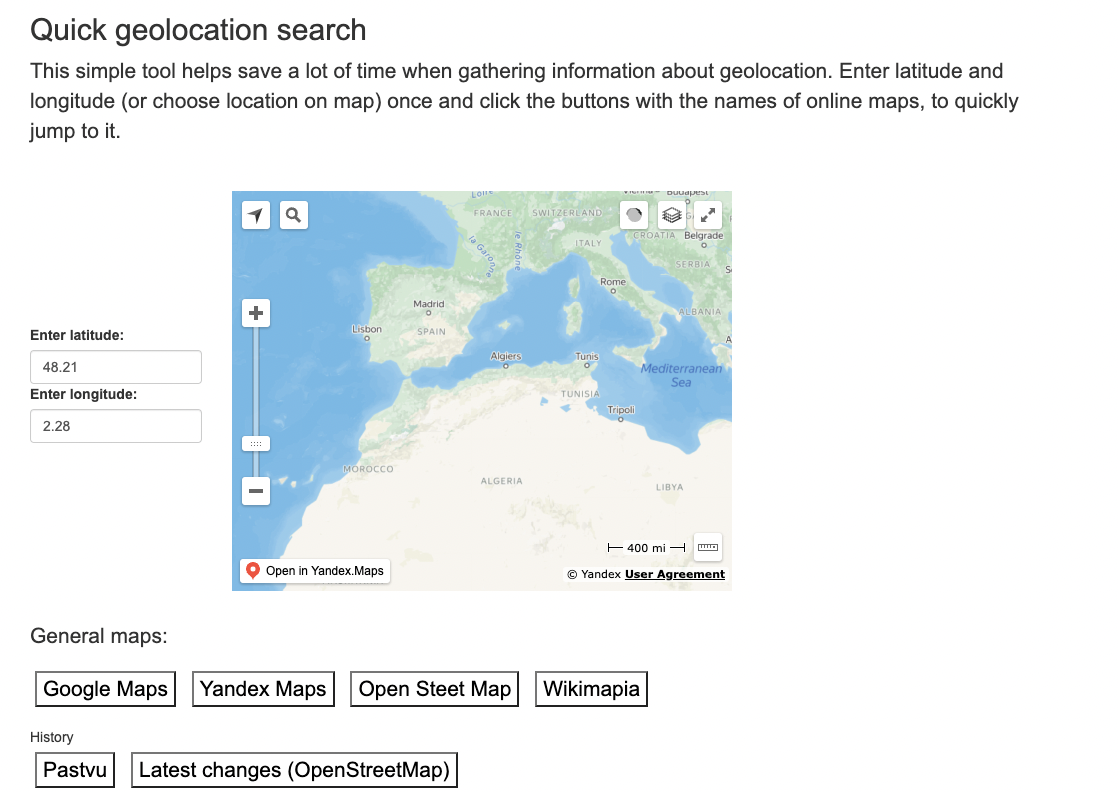This screenshot has width=1118, height=792.
Task: Toggle the traffic circle control on the map
Action: pyautogui.click(x=634, y=215)
